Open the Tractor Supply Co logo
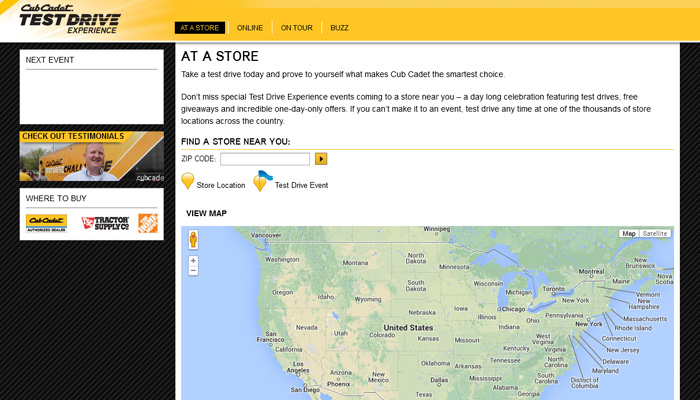 tap(105, 223)
